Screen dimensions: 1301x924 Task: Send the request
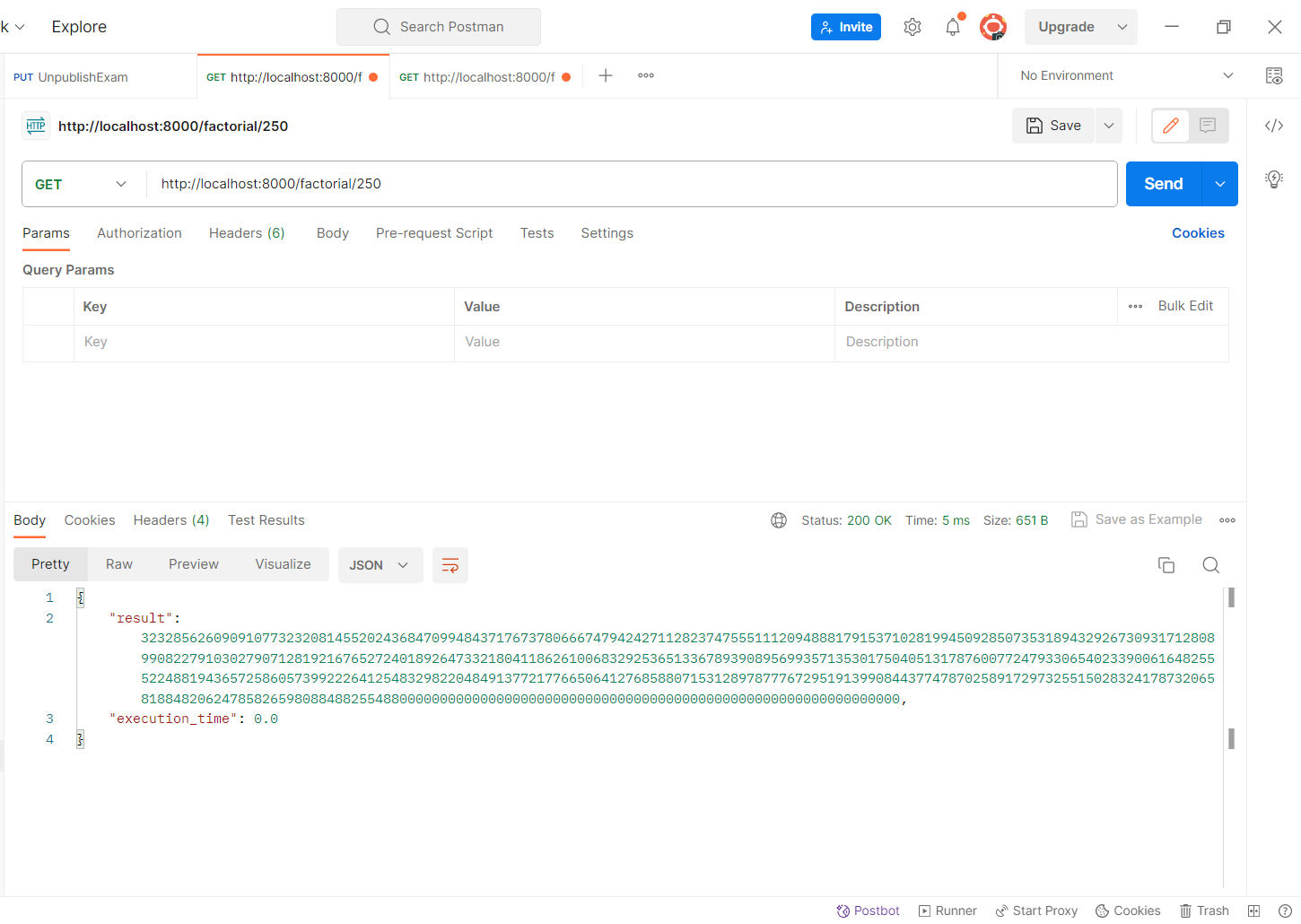[x=1164, y=184]
